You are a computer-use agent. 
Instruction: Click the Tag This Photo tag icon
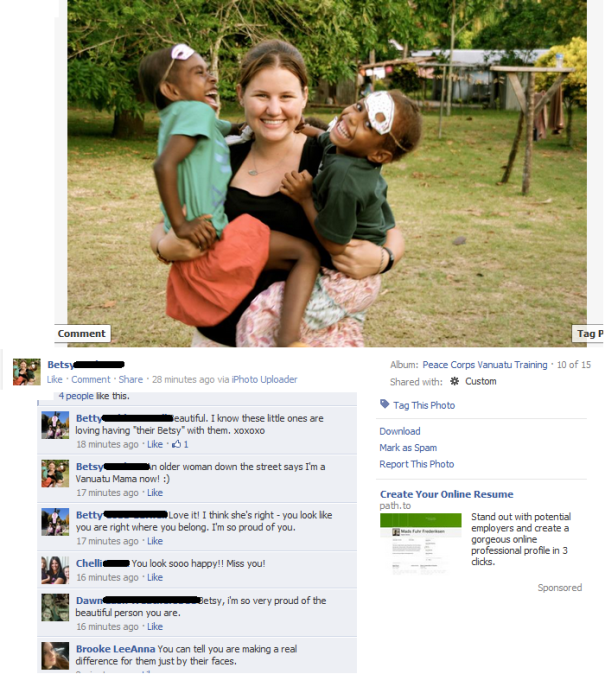point(384,404)
